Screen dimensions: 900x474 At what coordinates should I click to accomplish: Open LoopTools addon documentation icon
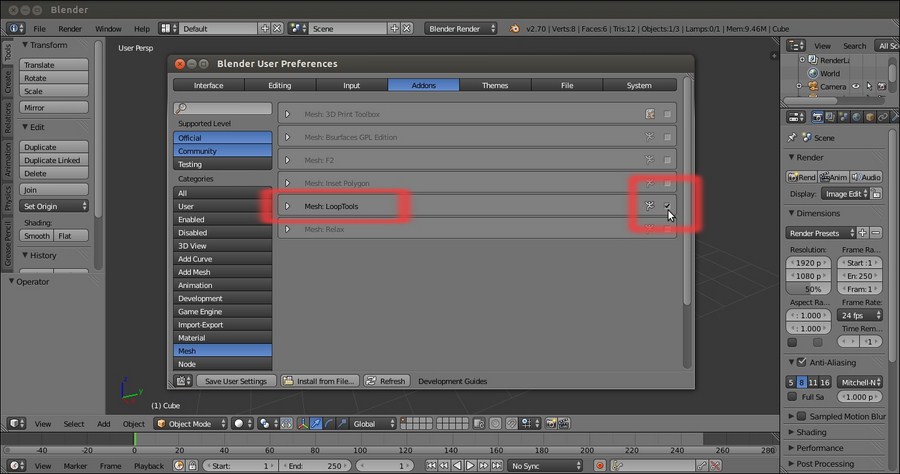(649, 206)
